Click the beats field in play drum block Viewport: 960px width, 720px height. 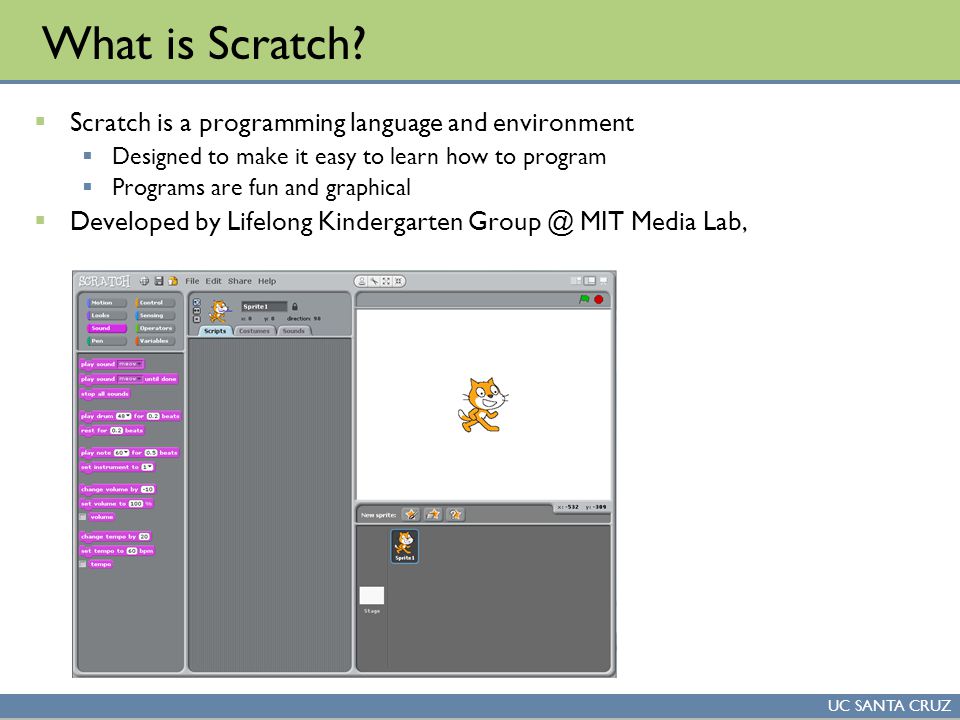tap(153, 416)
